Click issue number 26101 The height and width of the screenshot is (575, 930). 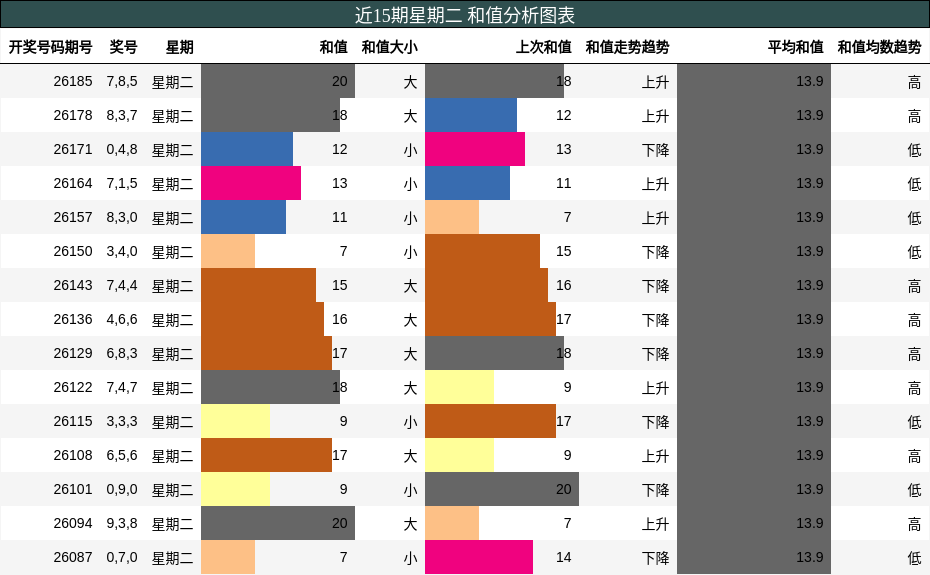pyautogui.click(x=73, y=490)
